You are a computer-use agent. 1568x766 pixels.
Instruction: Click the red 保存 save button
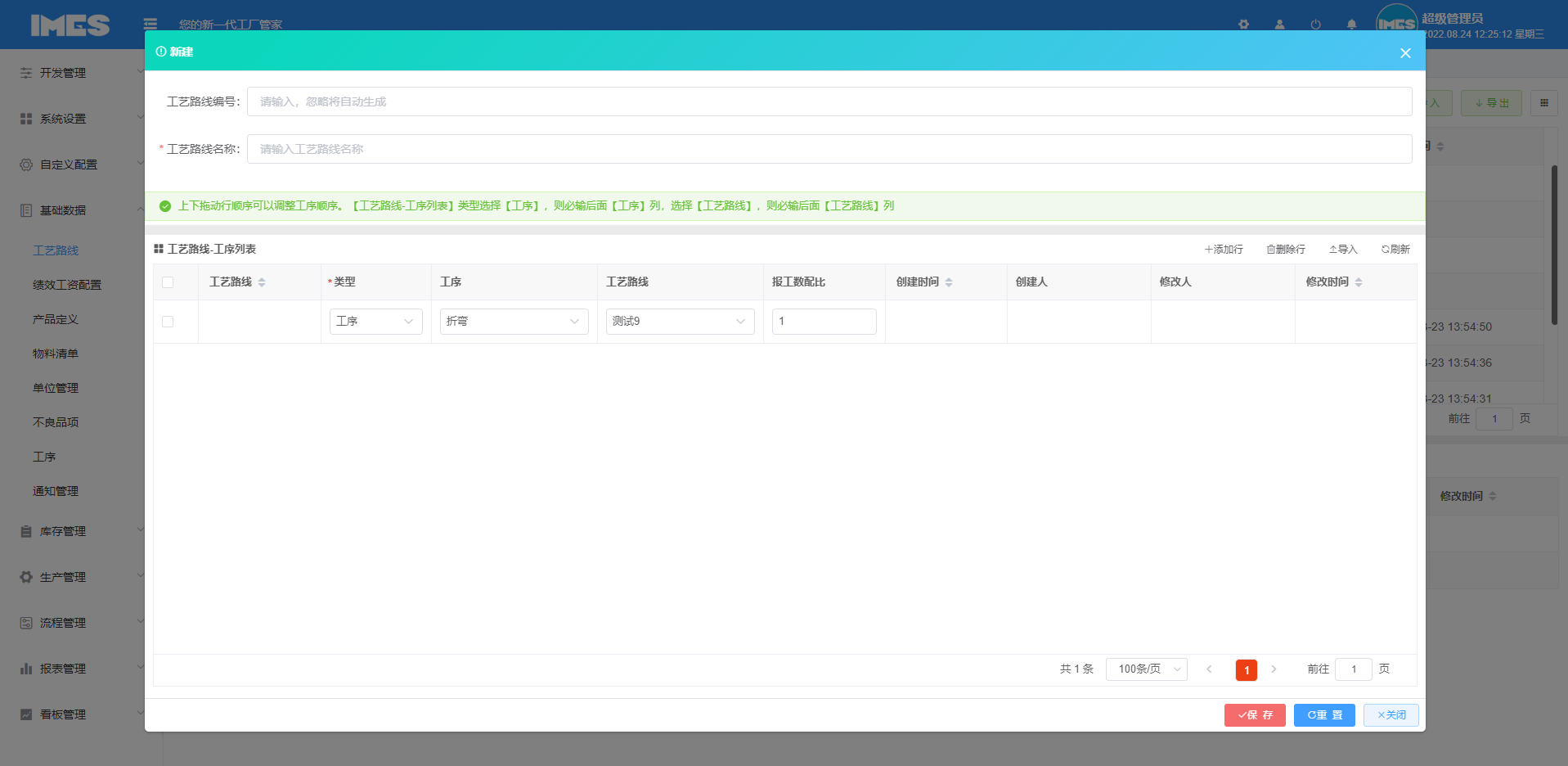pyautogui.click(x=1255, y=715)
